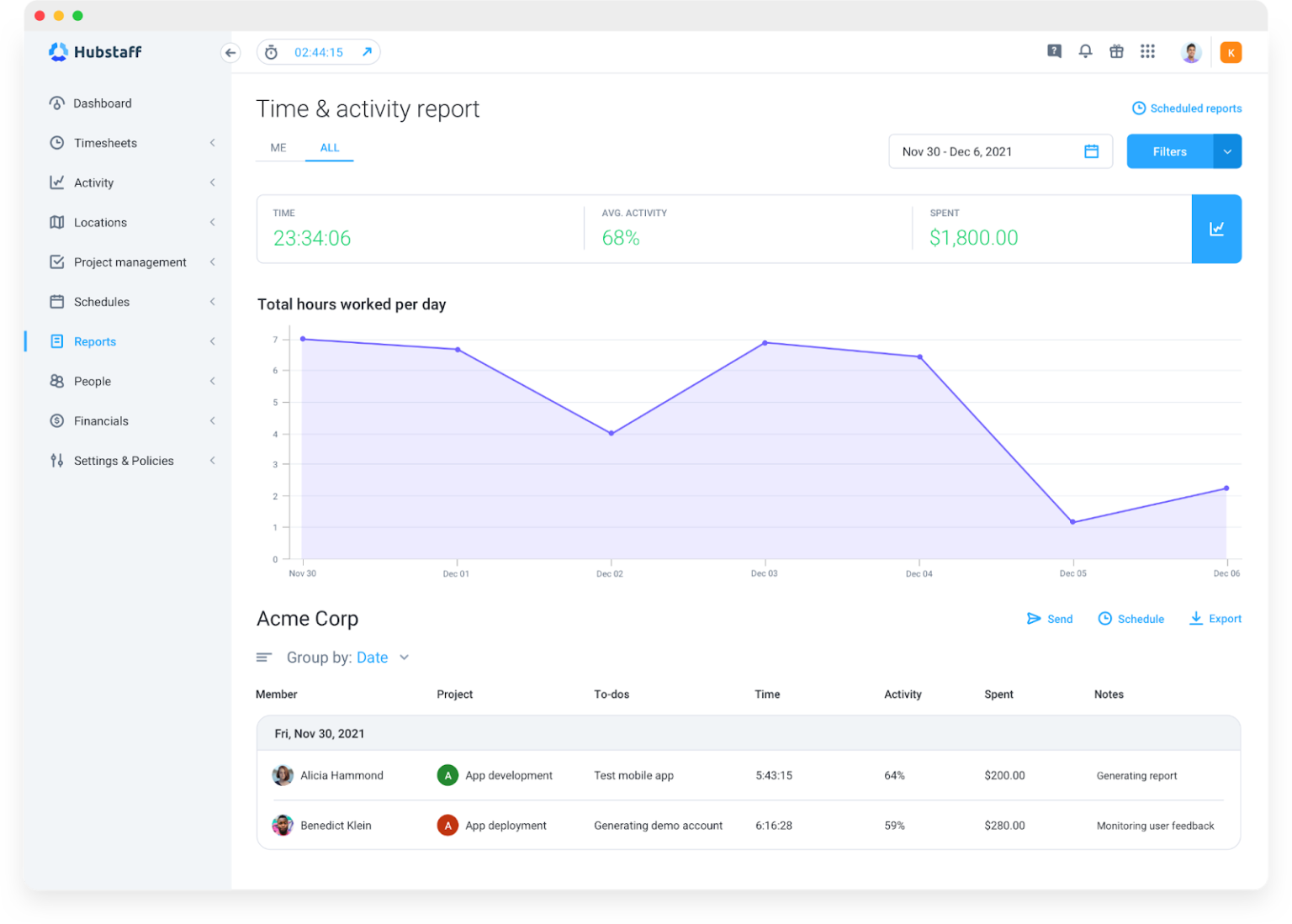The width and height of the screenshot is (1292, 924).
Task: Click the user profile avatar
Action: coord(1190,52)
